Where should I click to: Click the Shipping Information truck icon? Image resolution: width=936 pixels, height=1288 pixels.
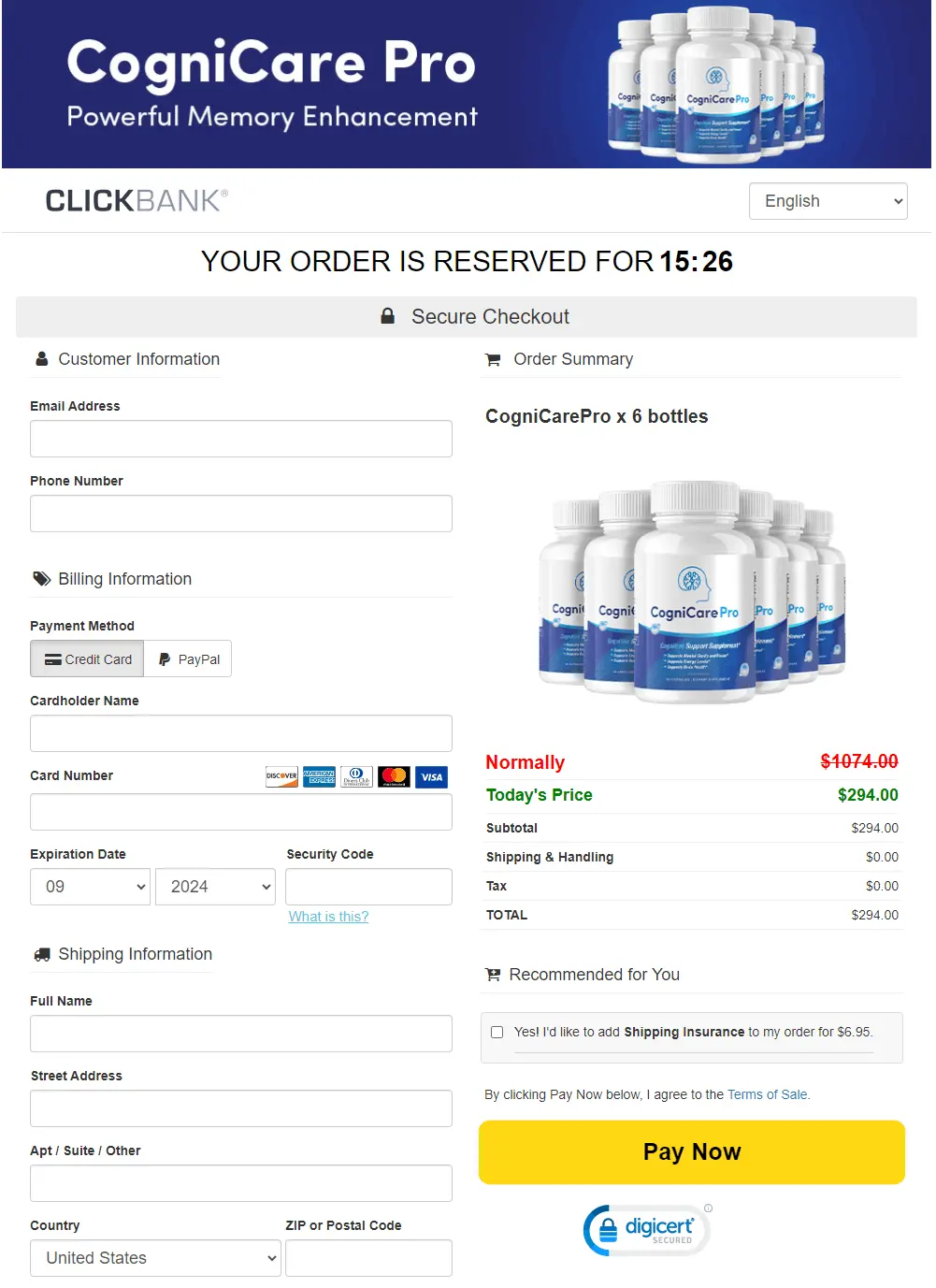tap(41, 953)
